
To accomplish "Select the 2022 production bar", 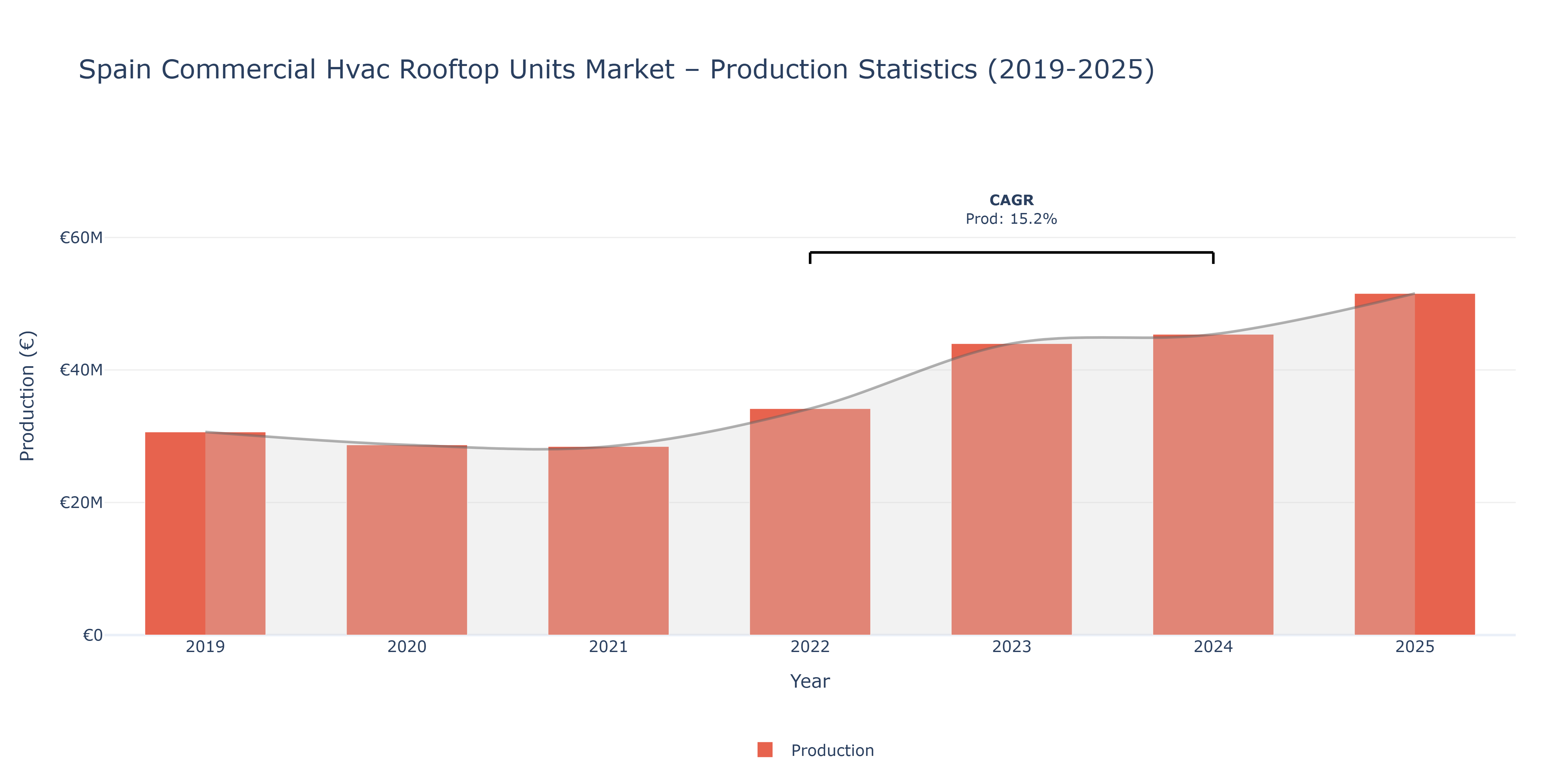I will coord(809,522).
